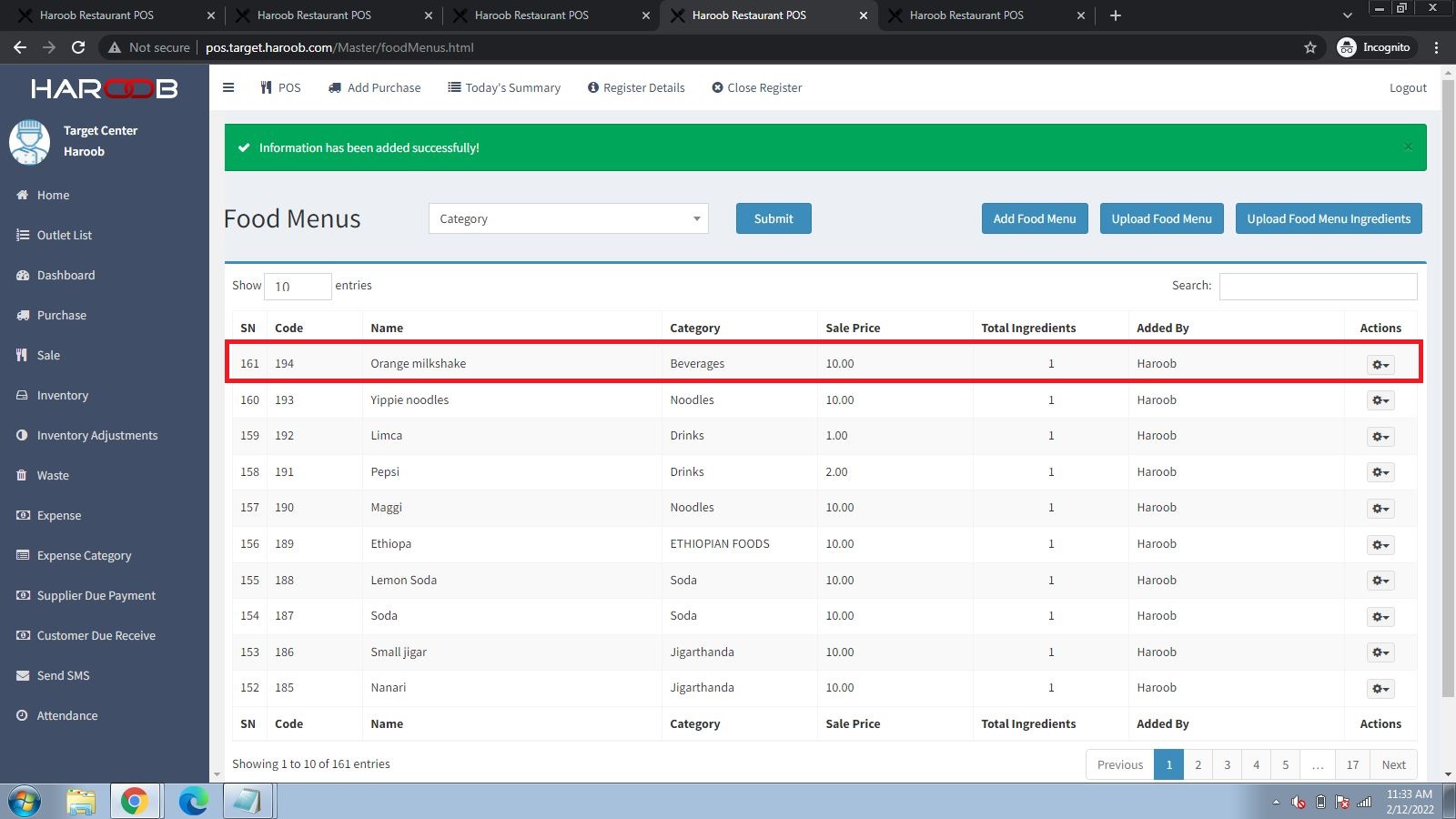Click the Logout link
Image resolution: width=1456 pixels, height=819 pixels.
(x=1408, y=87)
